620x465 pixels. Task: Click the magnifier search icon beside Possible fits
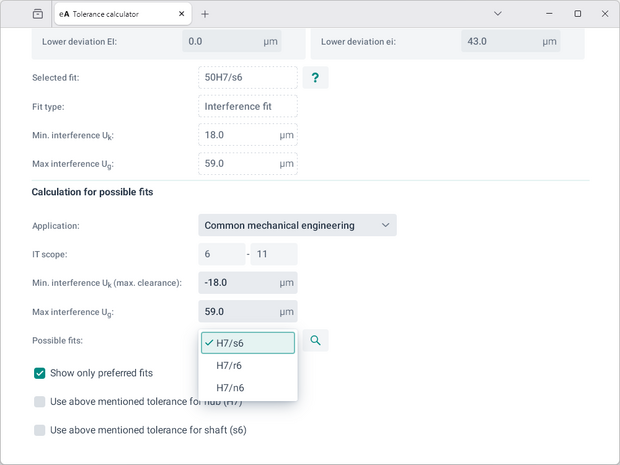315,341
